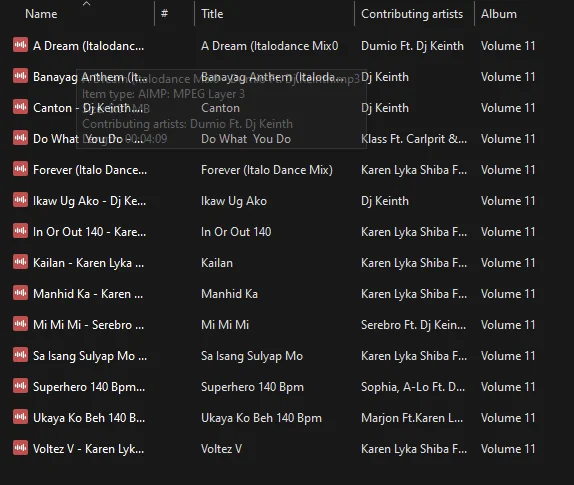
Task: Click the title cell 'Superhero 140 Bpm'
Action: point(252,387)
